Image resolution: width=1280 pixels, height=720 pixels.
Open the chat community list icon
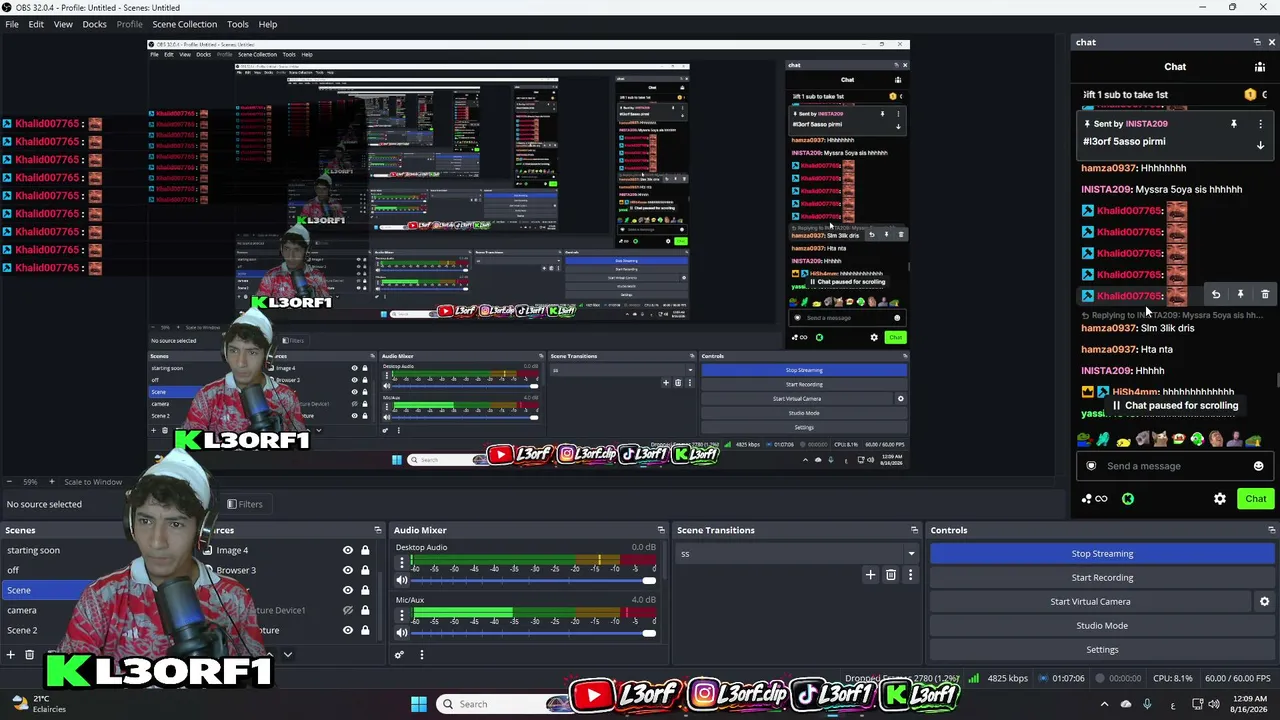[x=1260, y=67]
